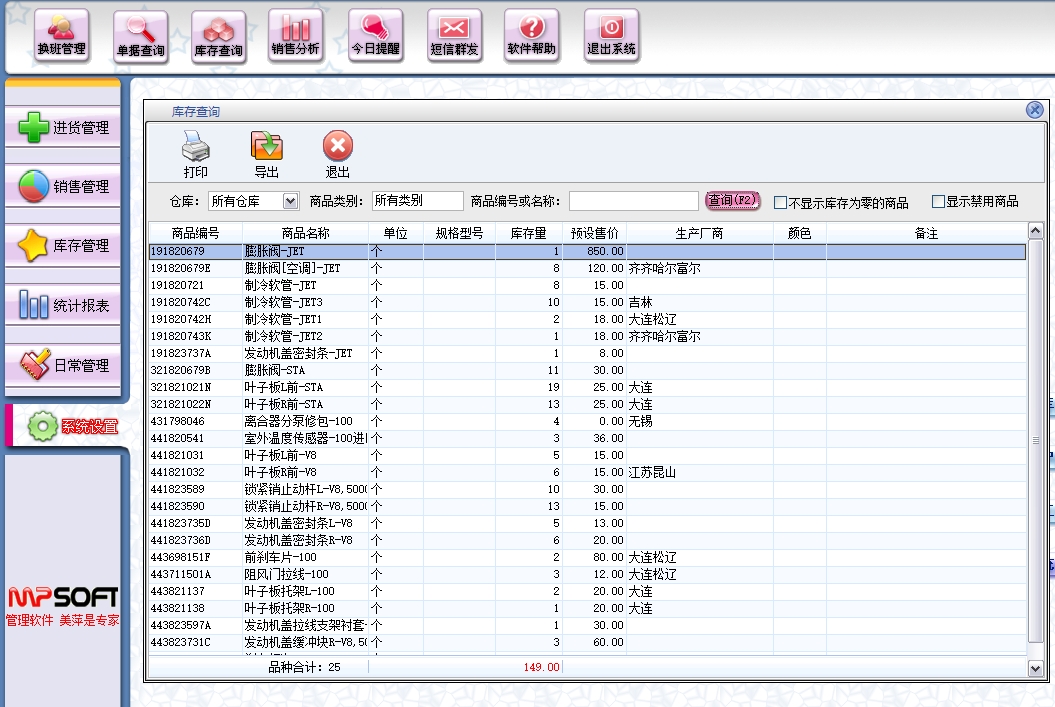Click the 导出 export icon

click(266, 148)
